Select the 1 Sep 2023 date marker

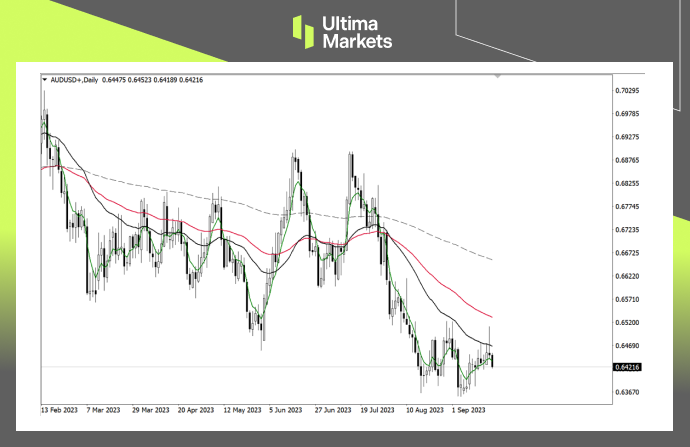(468, 409)
